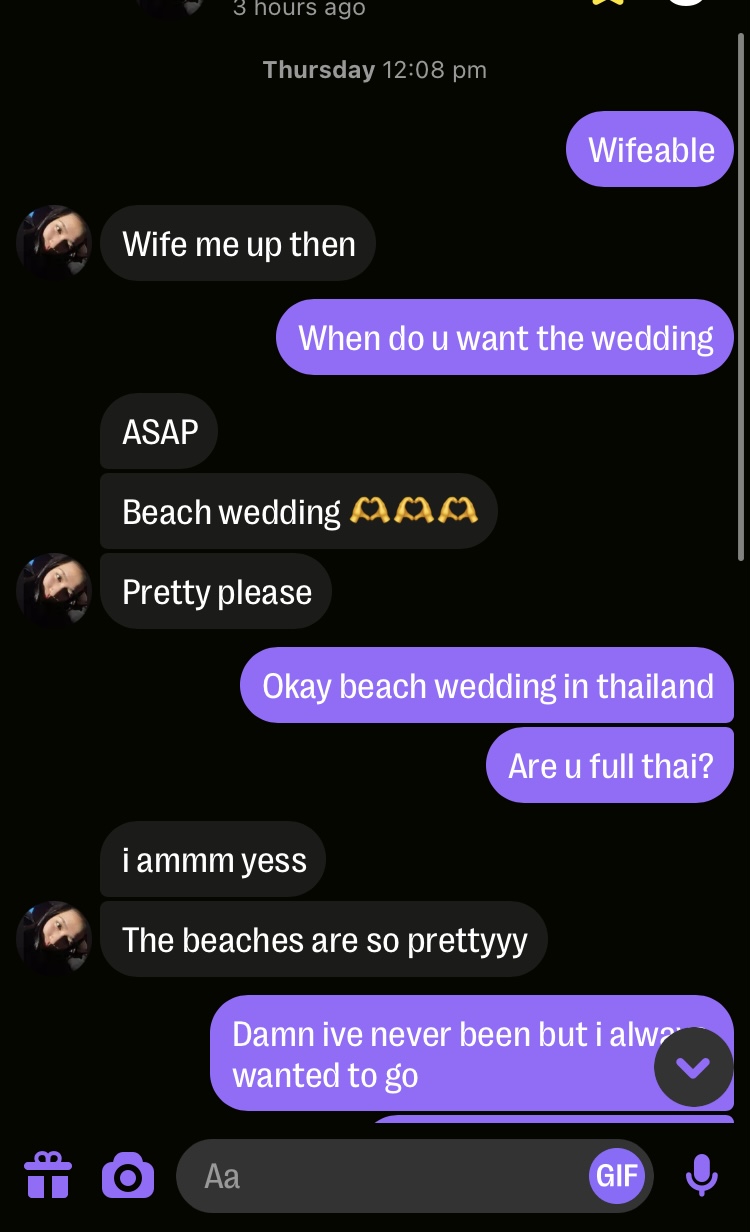750x1232 pixels.
Task: Tap the 'ASAP' message bubble
Action: 159,431
